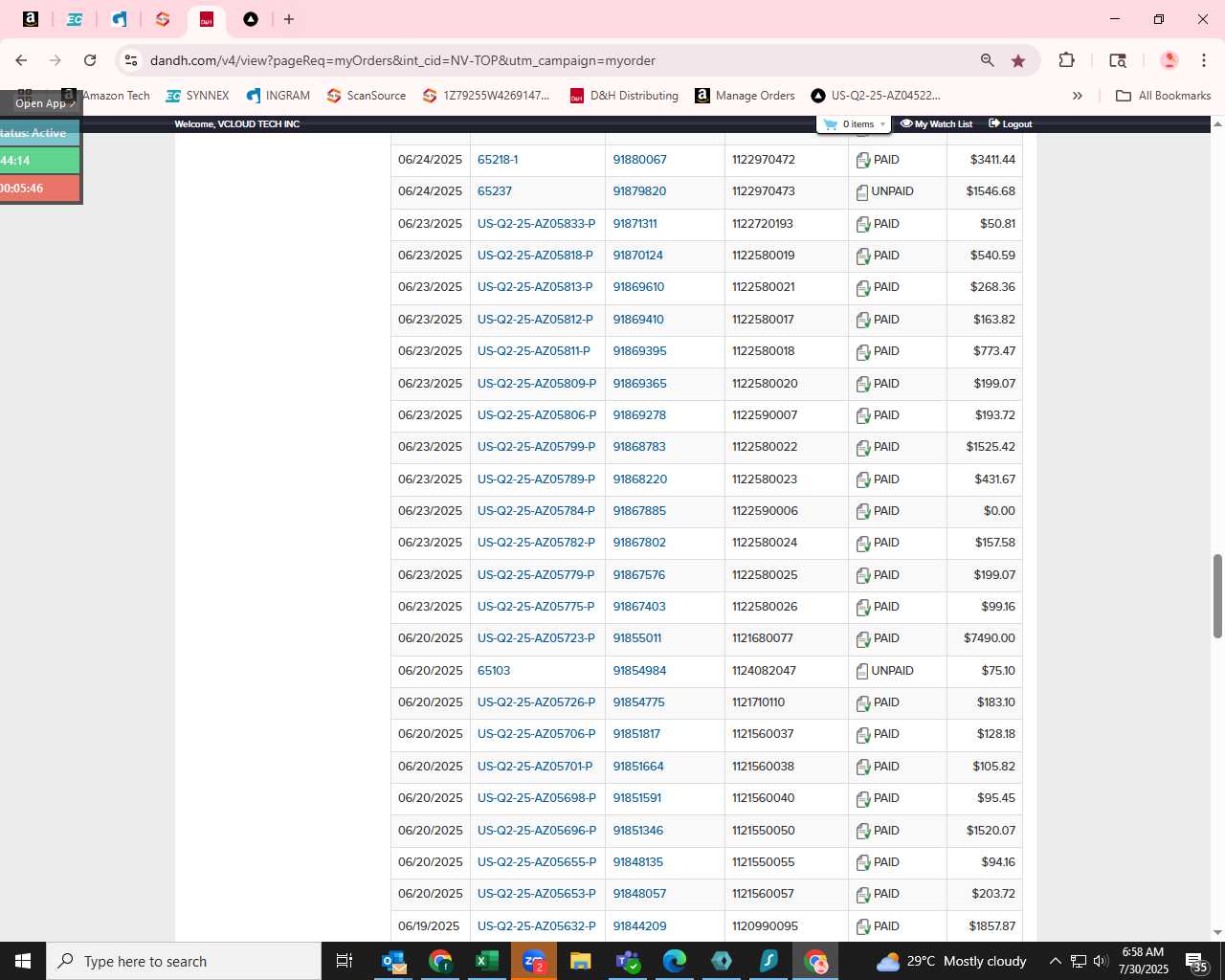
Task: Open Microsoft Edge from the taskbar
Action: coord(675,961)
